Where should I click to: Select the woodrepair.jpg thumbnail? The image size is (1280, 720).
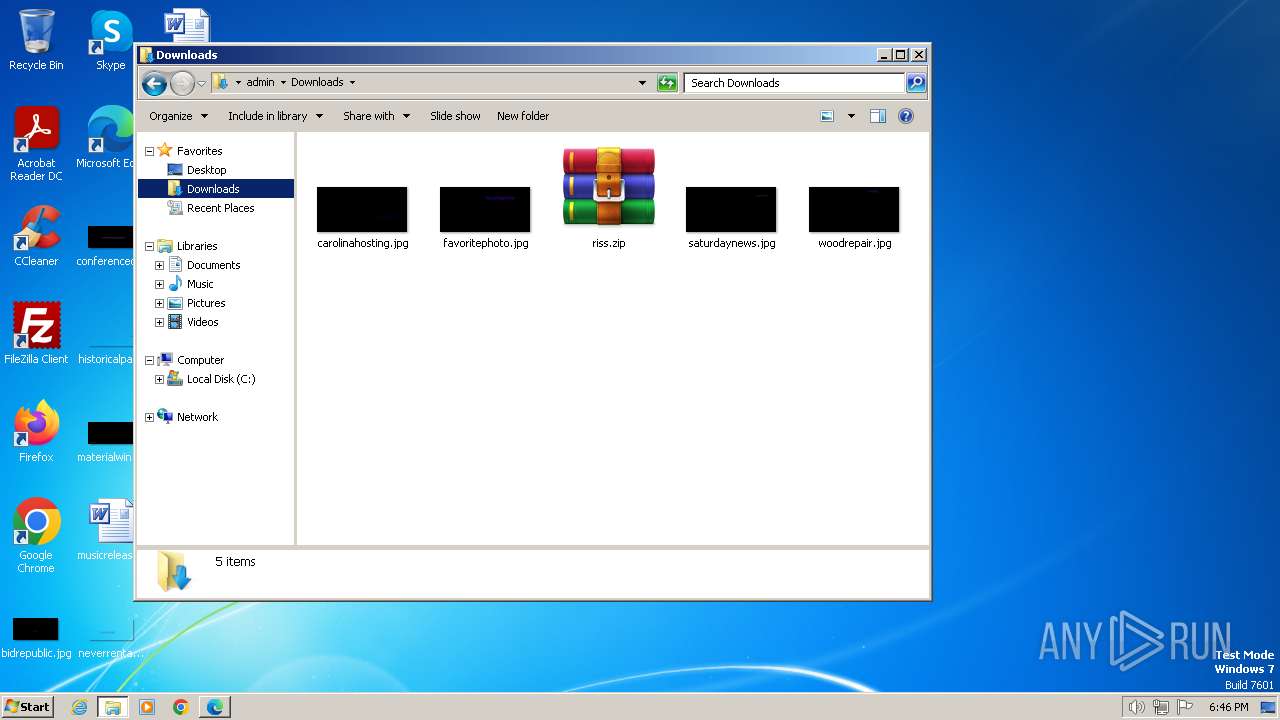[854, 209]
